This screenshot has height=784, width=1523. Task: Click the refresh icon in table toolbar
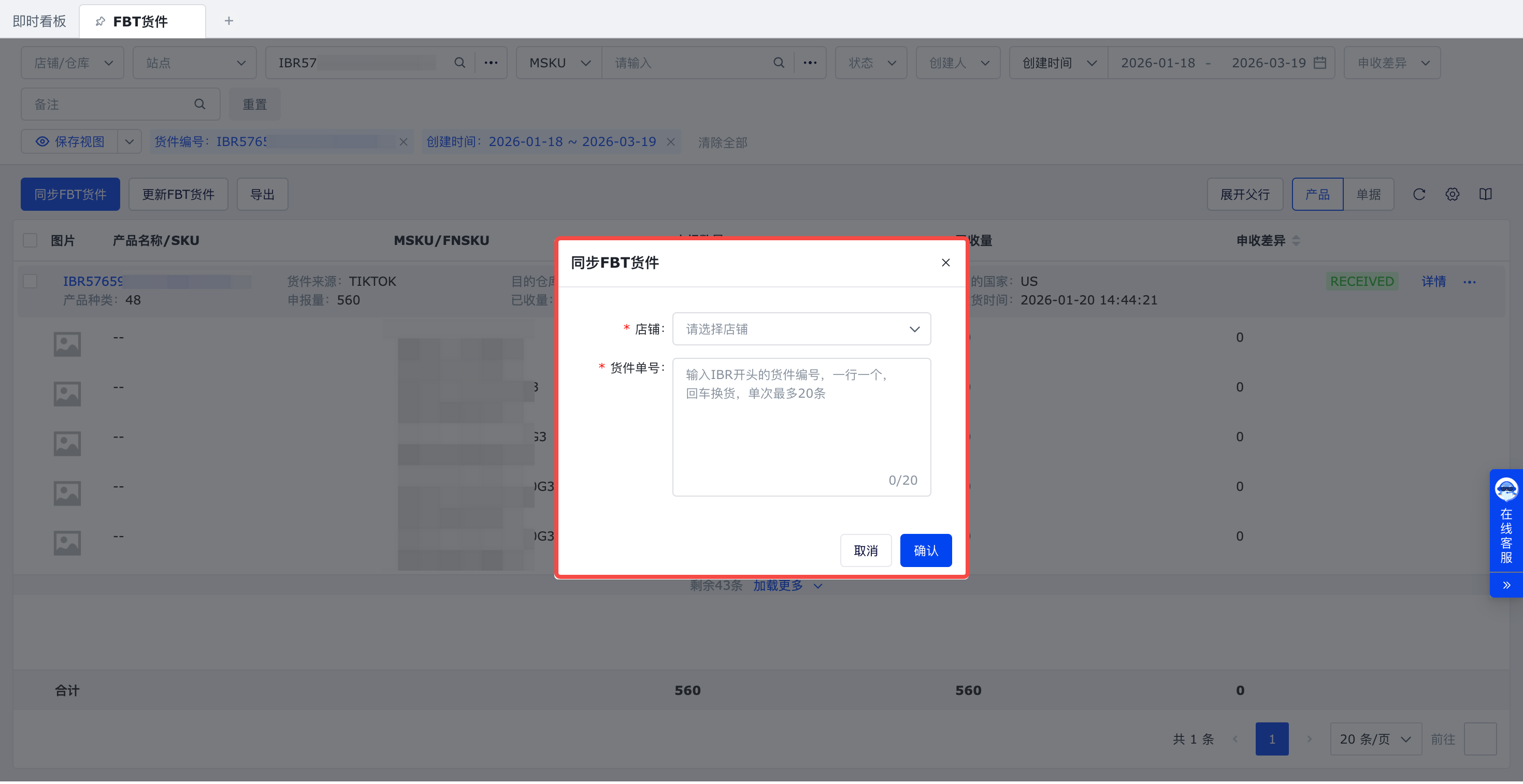pos(1418,194)
